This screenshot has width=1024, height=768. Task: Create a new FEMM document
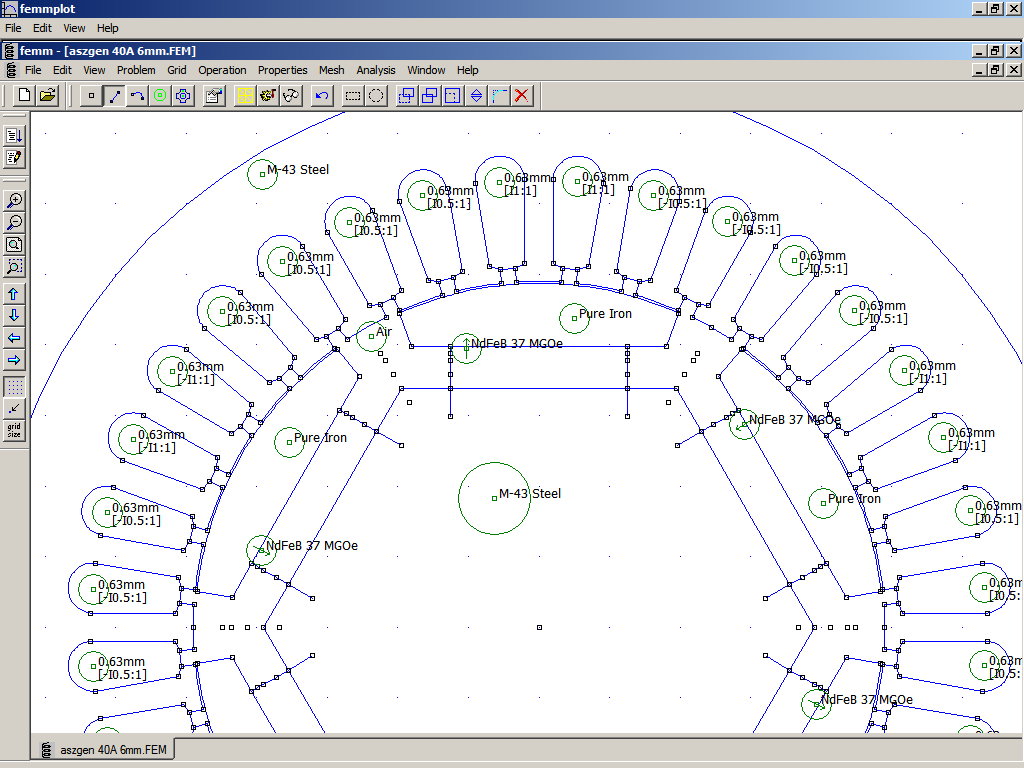pyautogui.click(x=24, y=95)
